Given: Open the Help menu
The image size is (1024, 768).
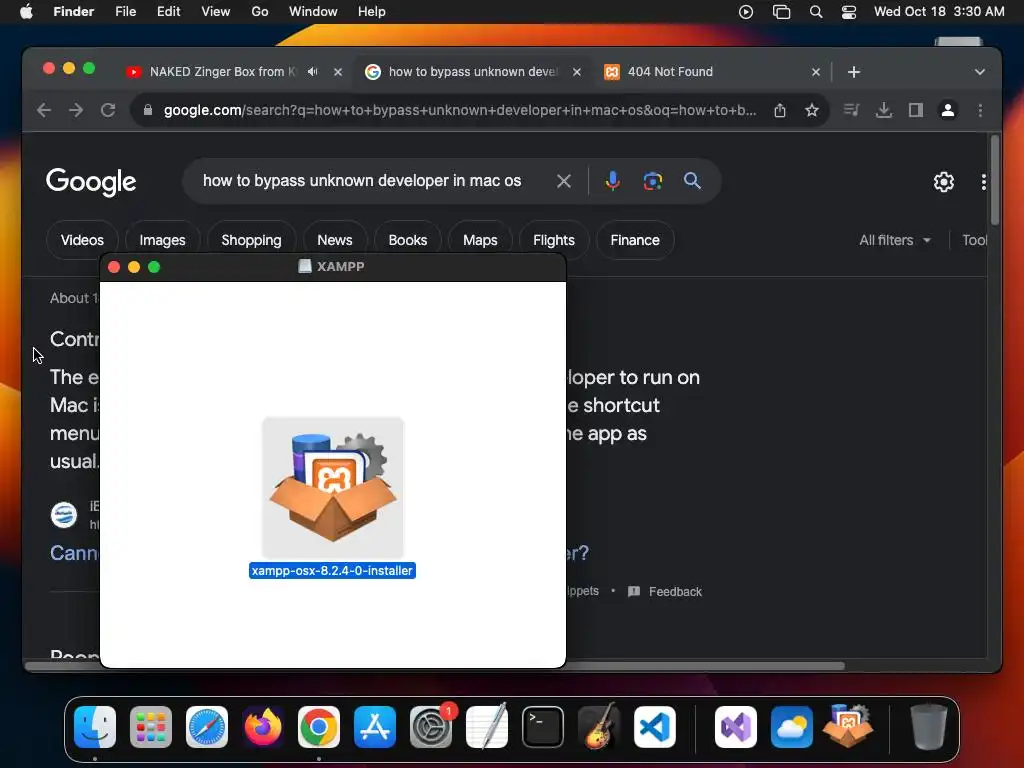Looking at the screenshot, I should [372, 12].
